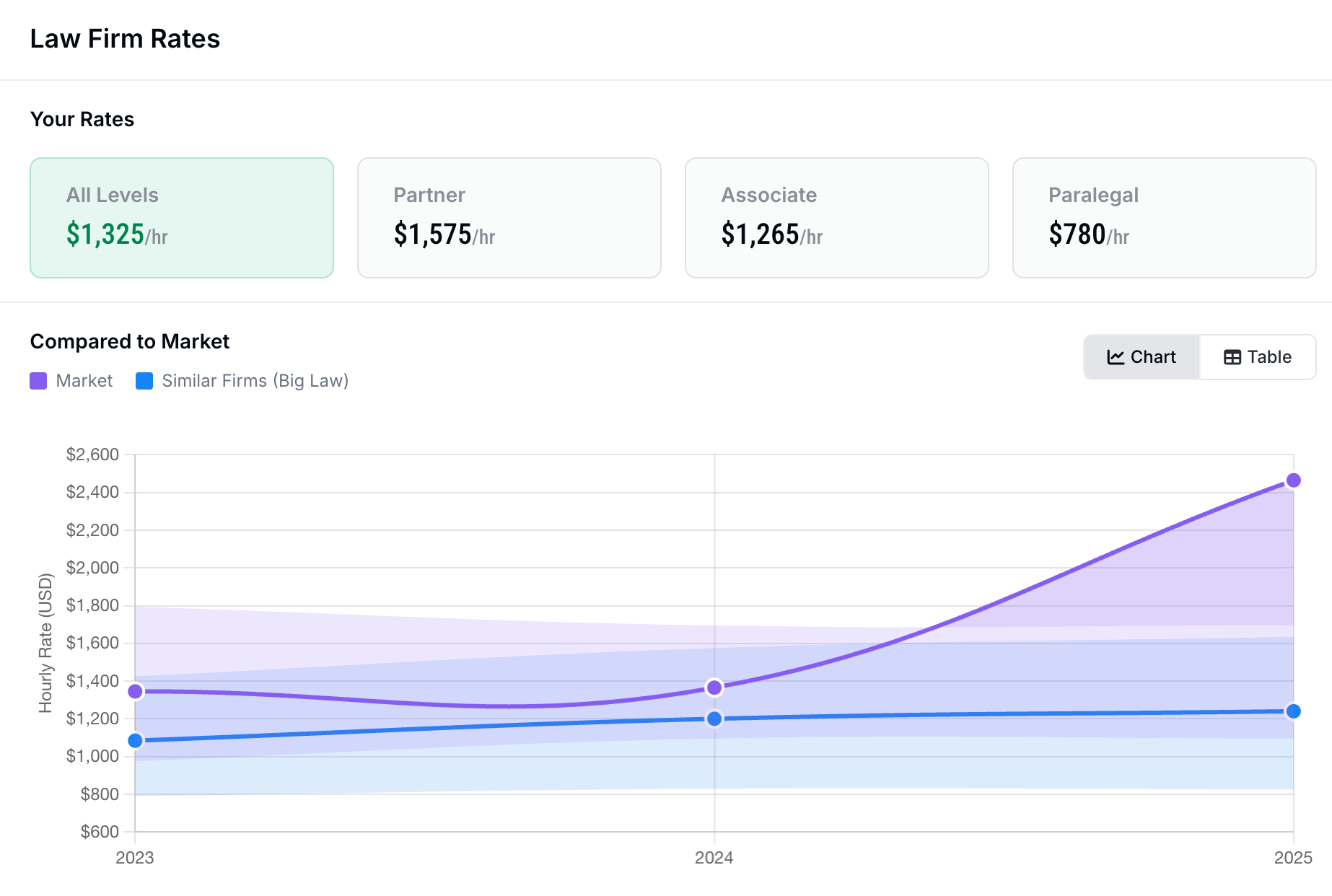Select the Paralegal rate card

point(1164,218)
